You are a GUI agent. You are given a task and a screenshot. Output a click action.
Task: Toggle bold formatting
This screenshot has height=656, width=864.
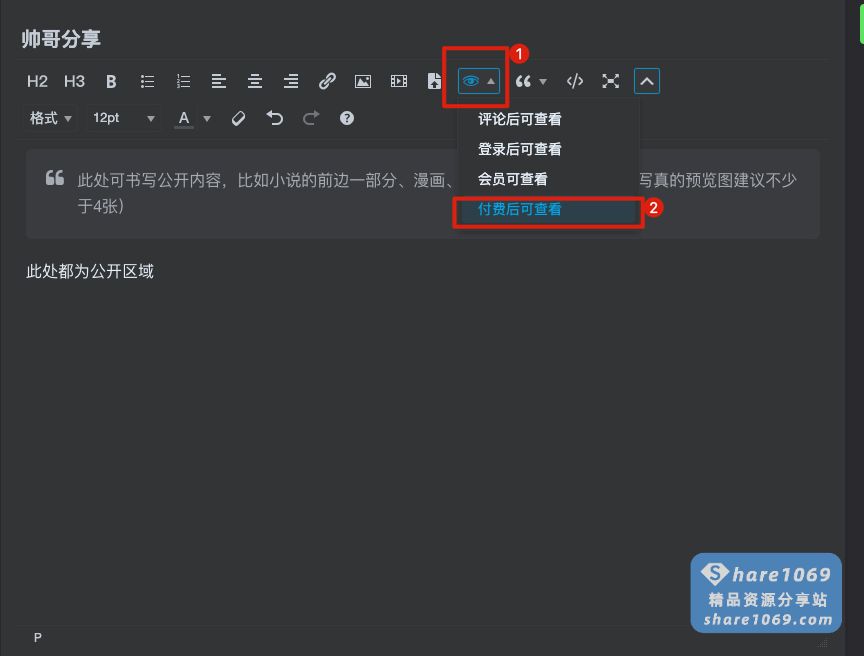pos(111,81)
